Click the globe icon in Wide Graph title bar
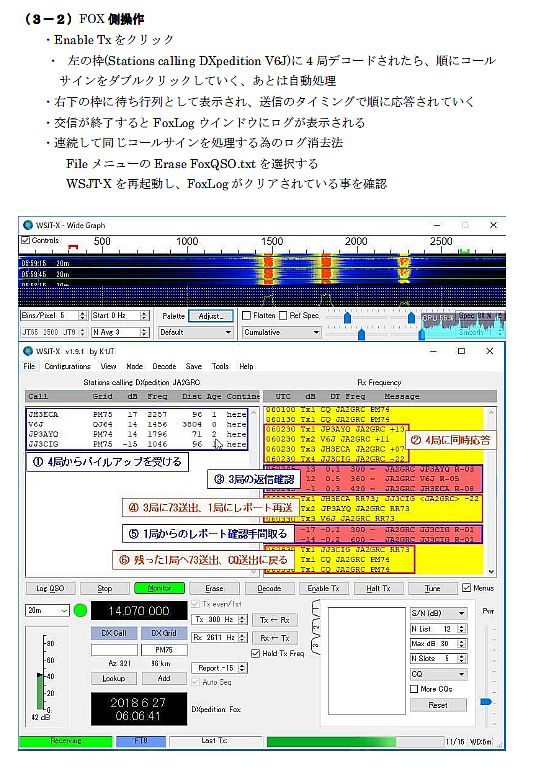The height and width of the screenshot is (770, 549). pos(28,225)
